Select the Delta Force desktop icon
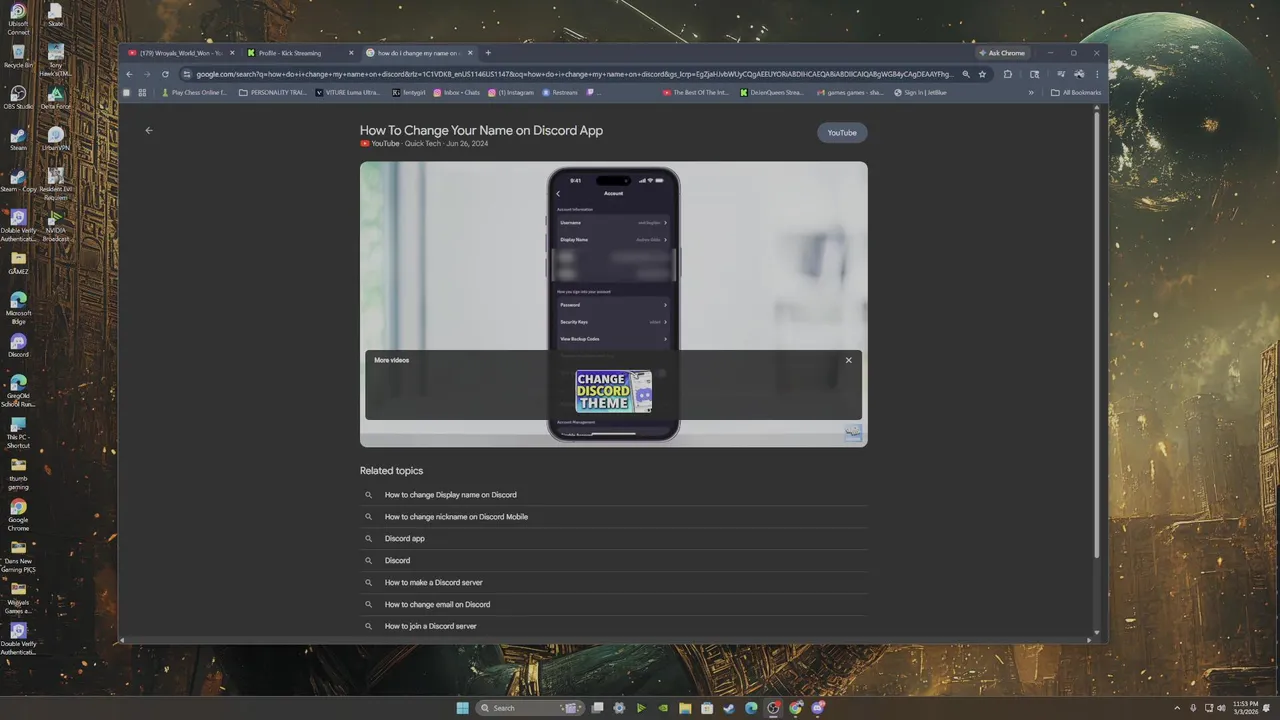The image size is (1280, 720). (x=56, y=97)
